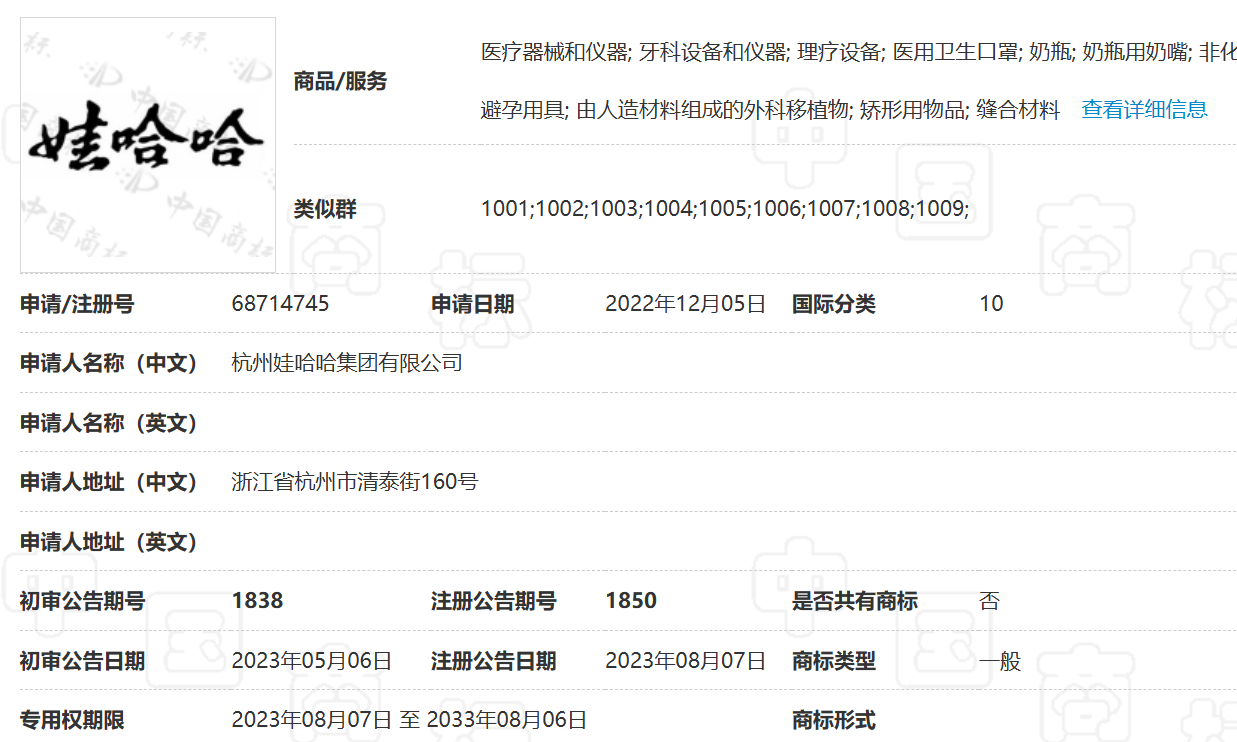Click the 商标形式 label
The width and height of the screenshot is (1237, 742).
[833, 720]
